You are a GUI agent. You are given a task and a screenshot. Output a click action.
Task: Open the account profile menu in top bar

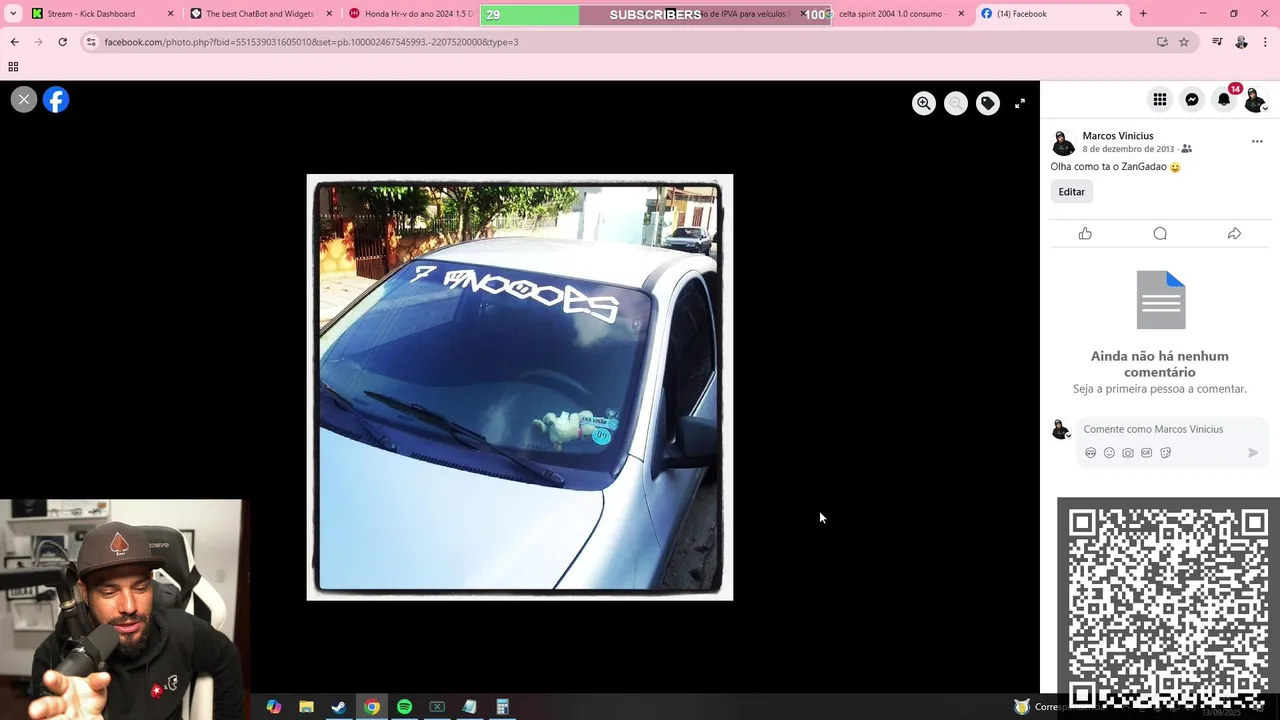1255,100
